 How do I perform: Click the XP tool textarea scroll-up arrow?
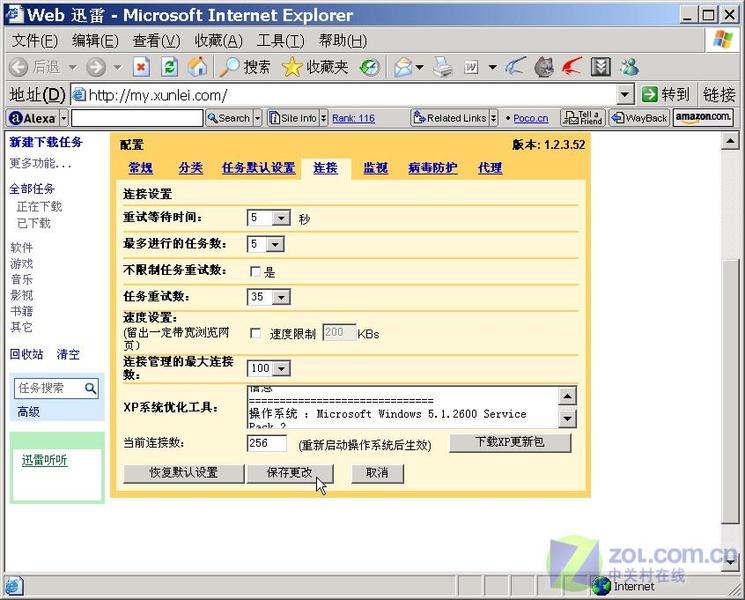pyautogui.click(x=567, y=396)
